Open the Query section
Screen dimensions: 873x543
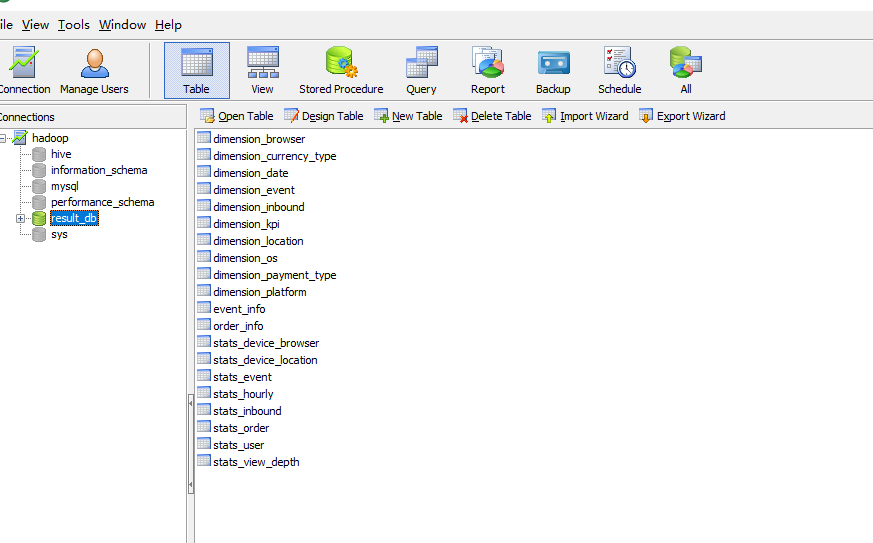point(421,71)
